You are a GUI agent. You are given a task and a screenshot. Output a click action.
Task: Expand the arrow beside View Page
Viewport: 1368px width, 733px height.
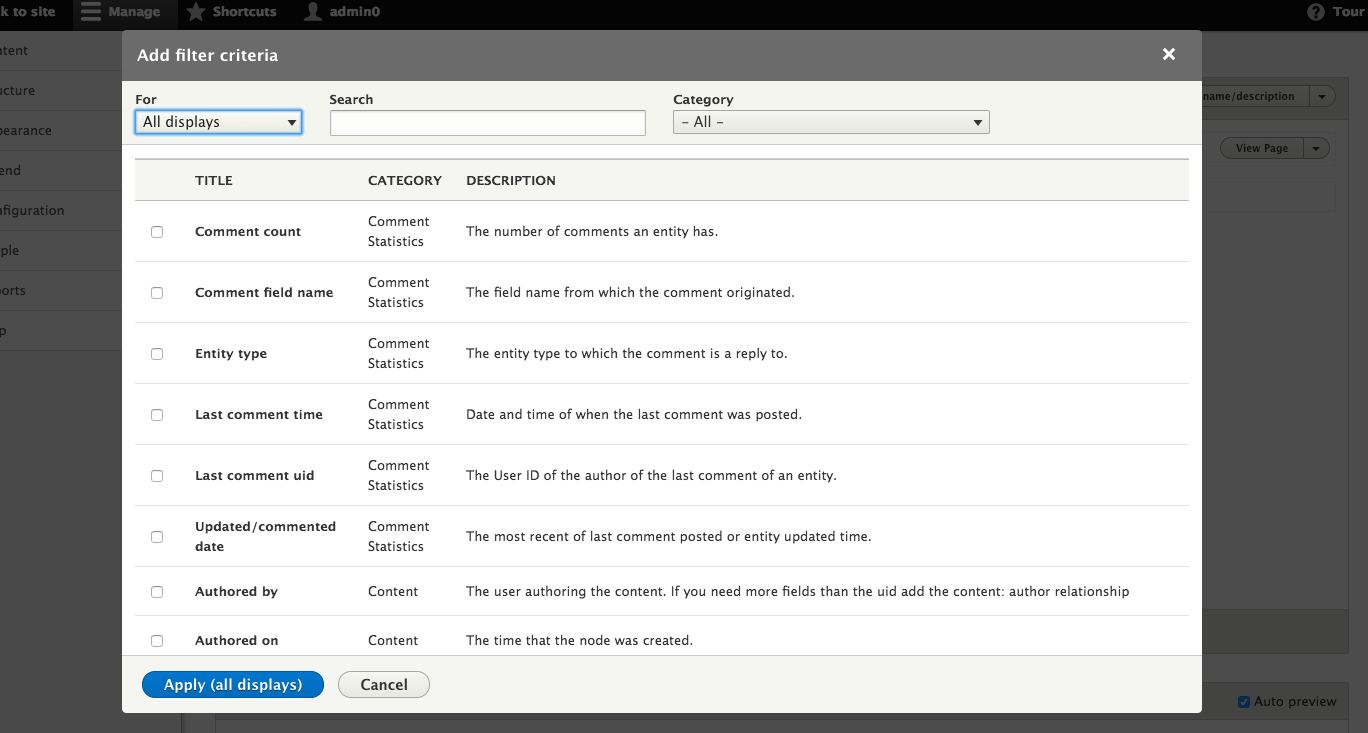(1318, 148)
